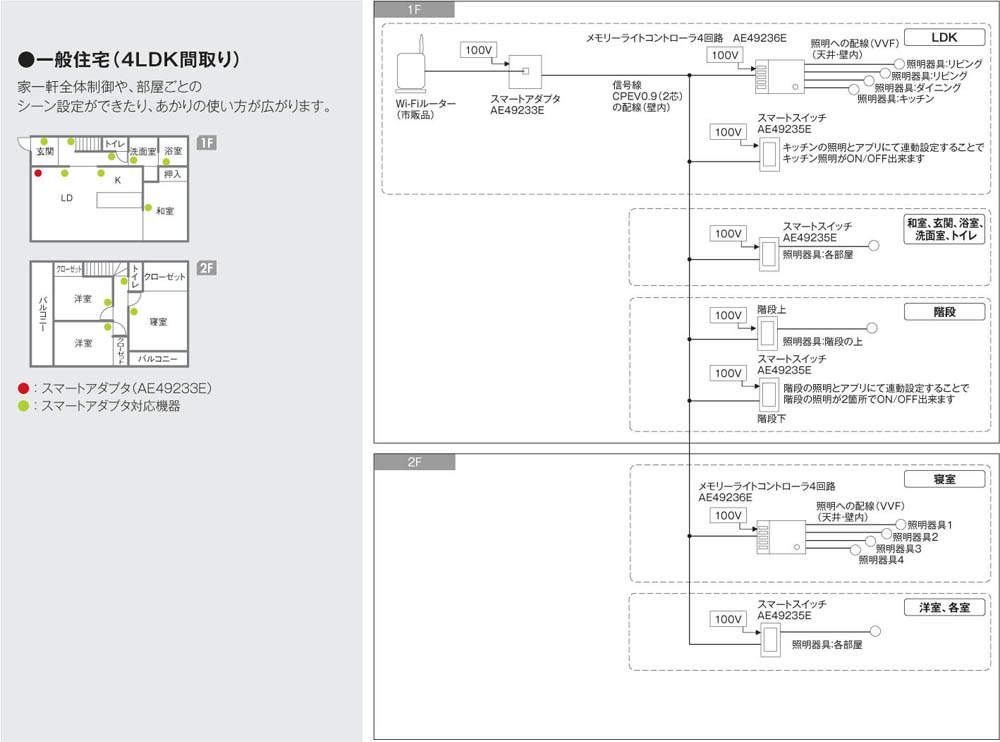This screenshot has width=1000, height=742.
Task: Select the green dot in 和室 room
Action: (x=148, y=208)
